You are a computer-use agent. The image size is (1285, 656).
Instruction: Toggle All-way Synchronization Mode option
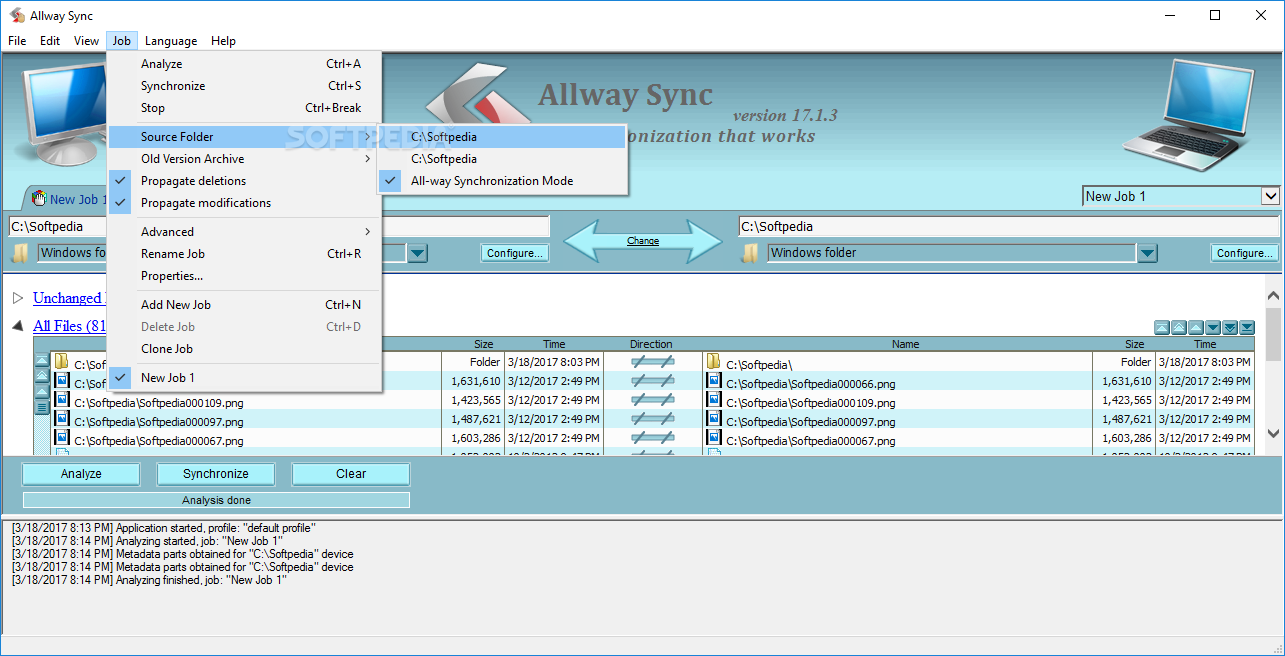[x=502, y=181]
